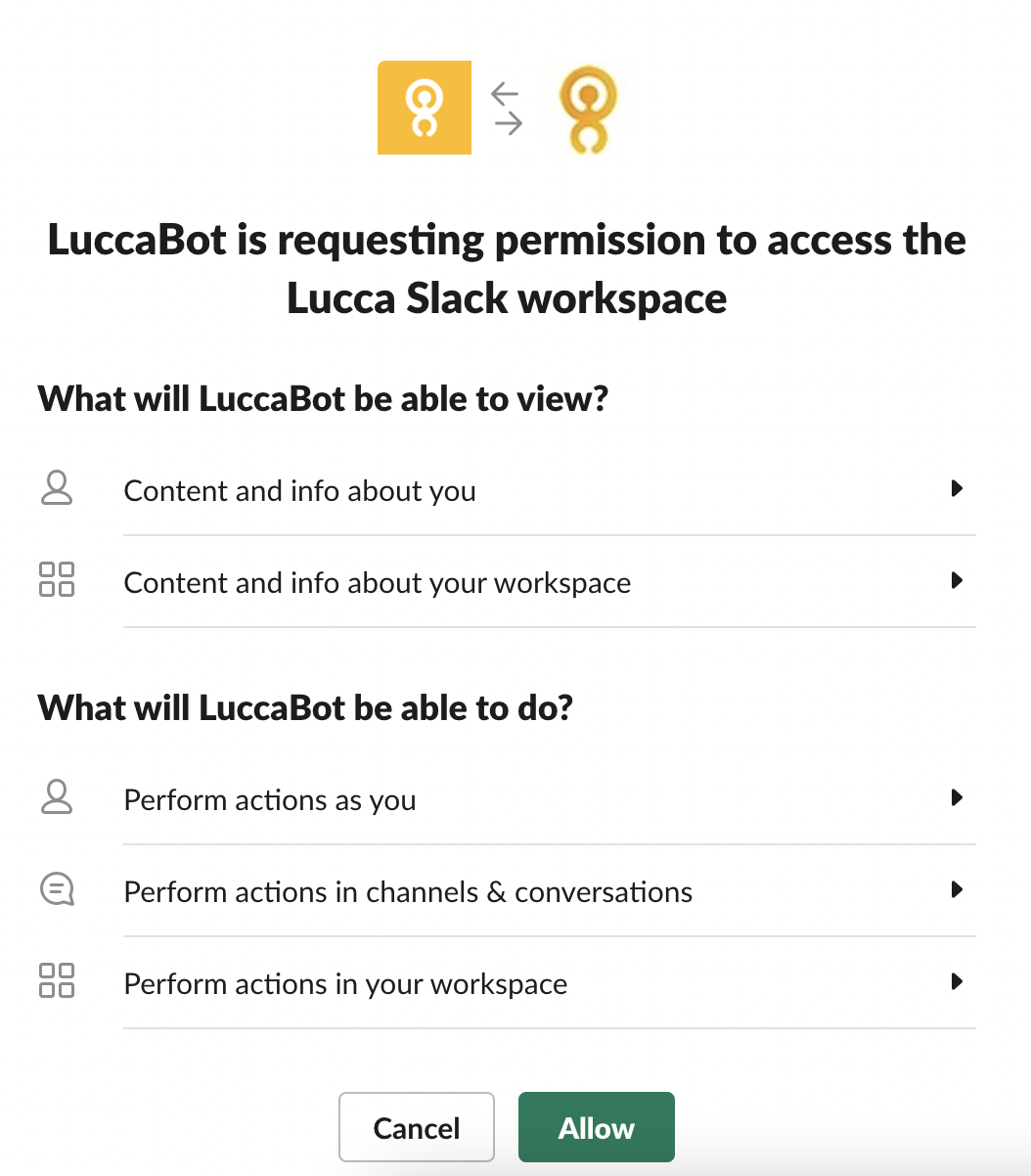Click the round orange Lucca workspace logo
1031x1176 pixels.
click(588, 108)
